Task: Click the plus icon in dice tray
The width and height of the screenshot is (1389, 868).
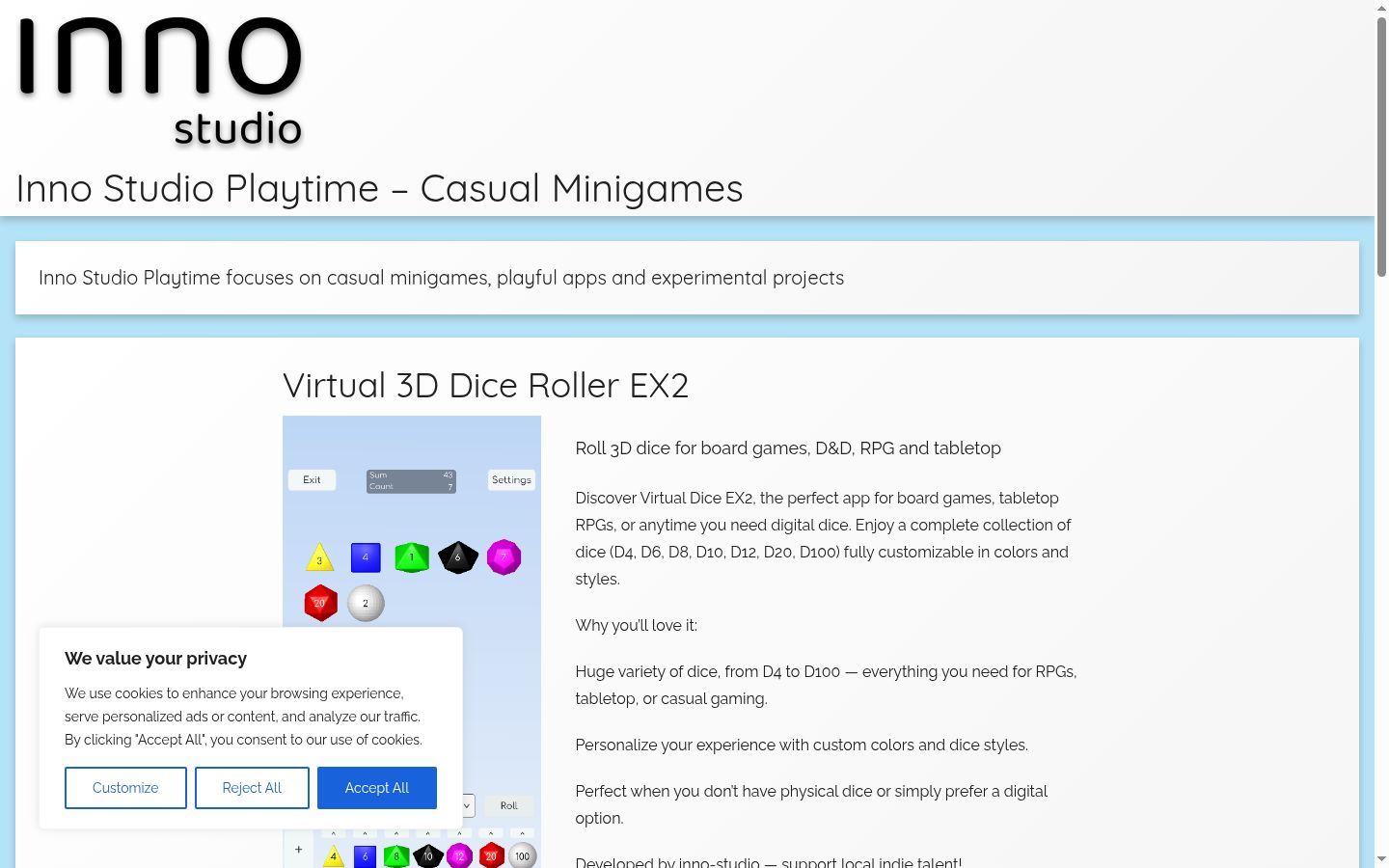Action: coord(299,850)
